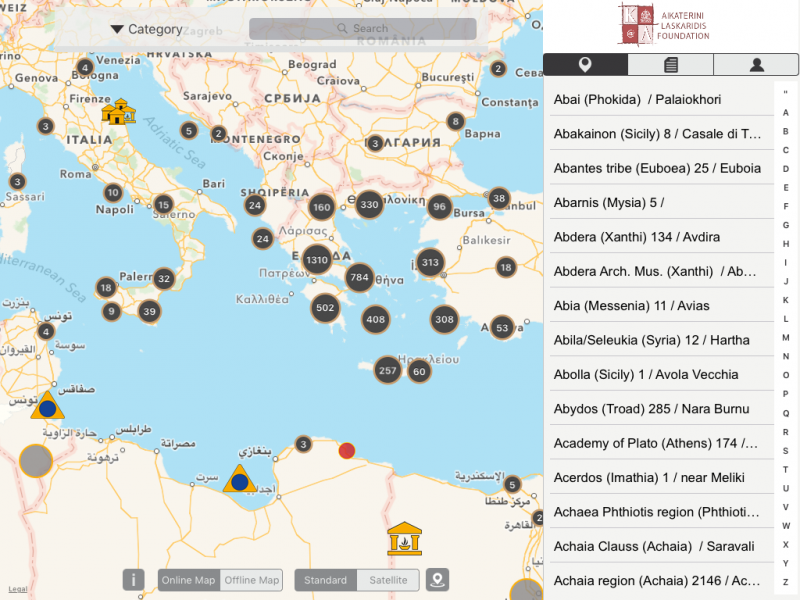Click the location pin button near Satellite

[437, 580]
